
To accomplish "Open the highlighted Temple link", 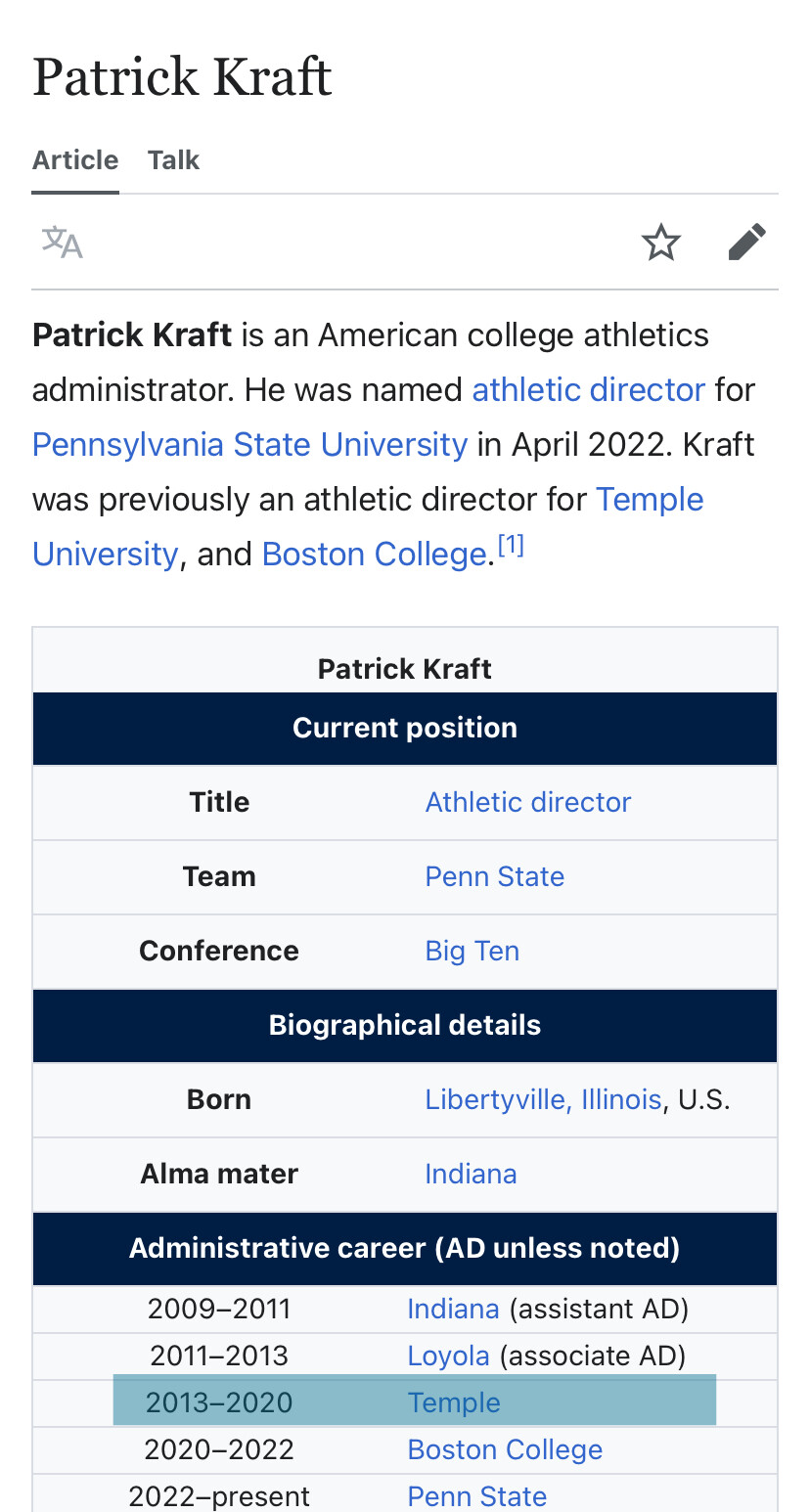I will click(x=454, y=1402).
